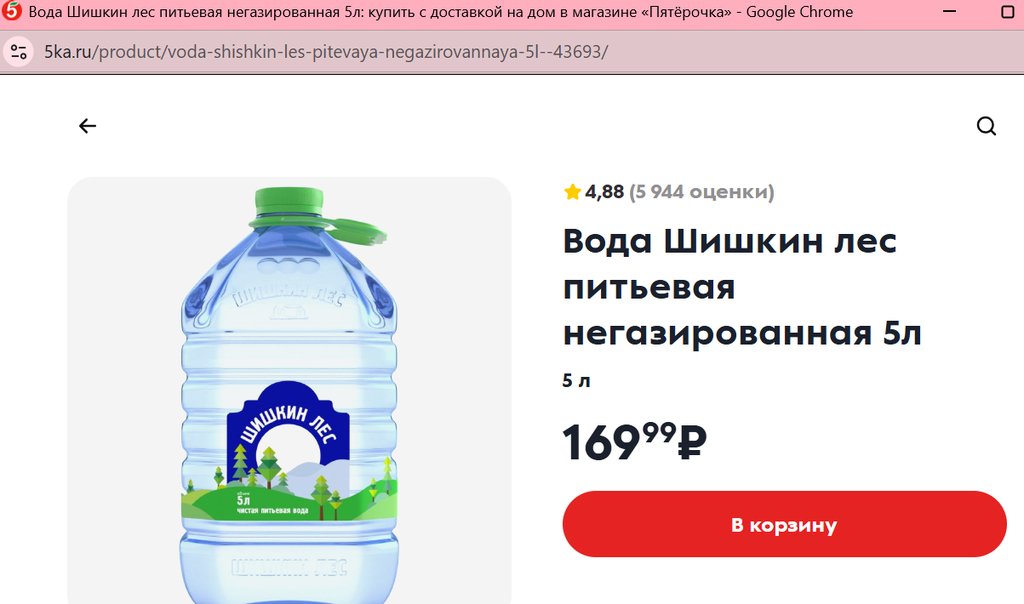
Task: Click the yellow rating star icon
Action: click(573, 191)
